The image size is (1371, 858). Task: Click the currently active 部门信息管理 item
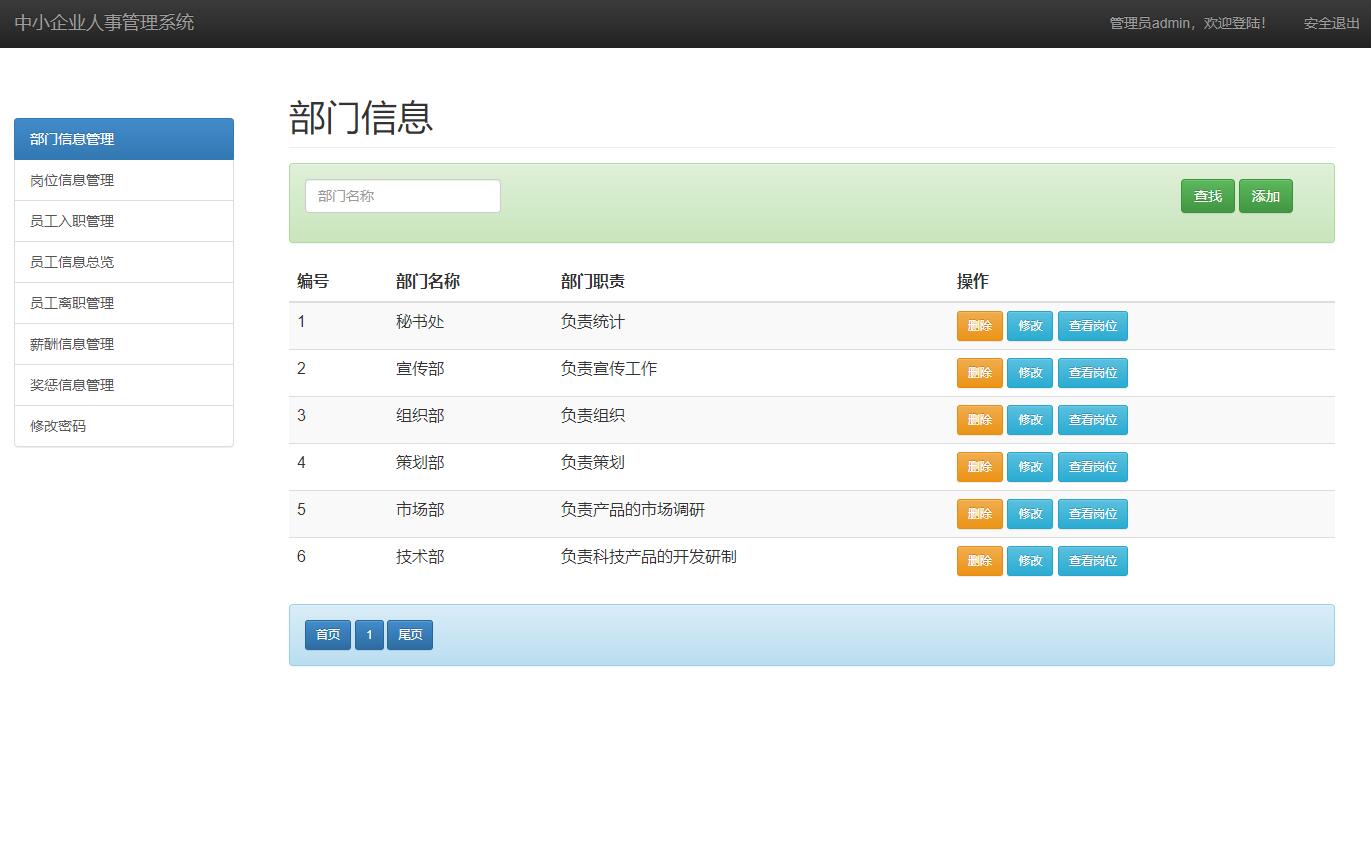click(70, 139)
